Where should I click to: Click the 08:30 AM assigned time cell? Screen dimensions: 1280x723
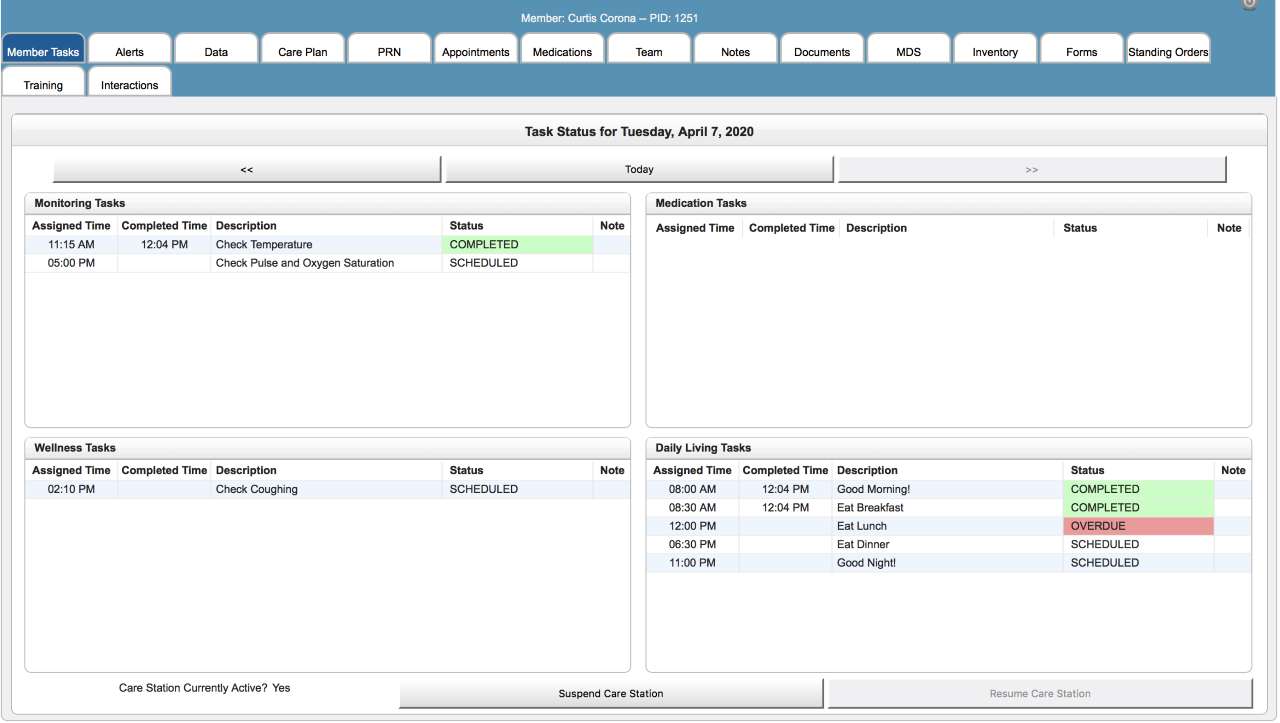coord(692,507)
